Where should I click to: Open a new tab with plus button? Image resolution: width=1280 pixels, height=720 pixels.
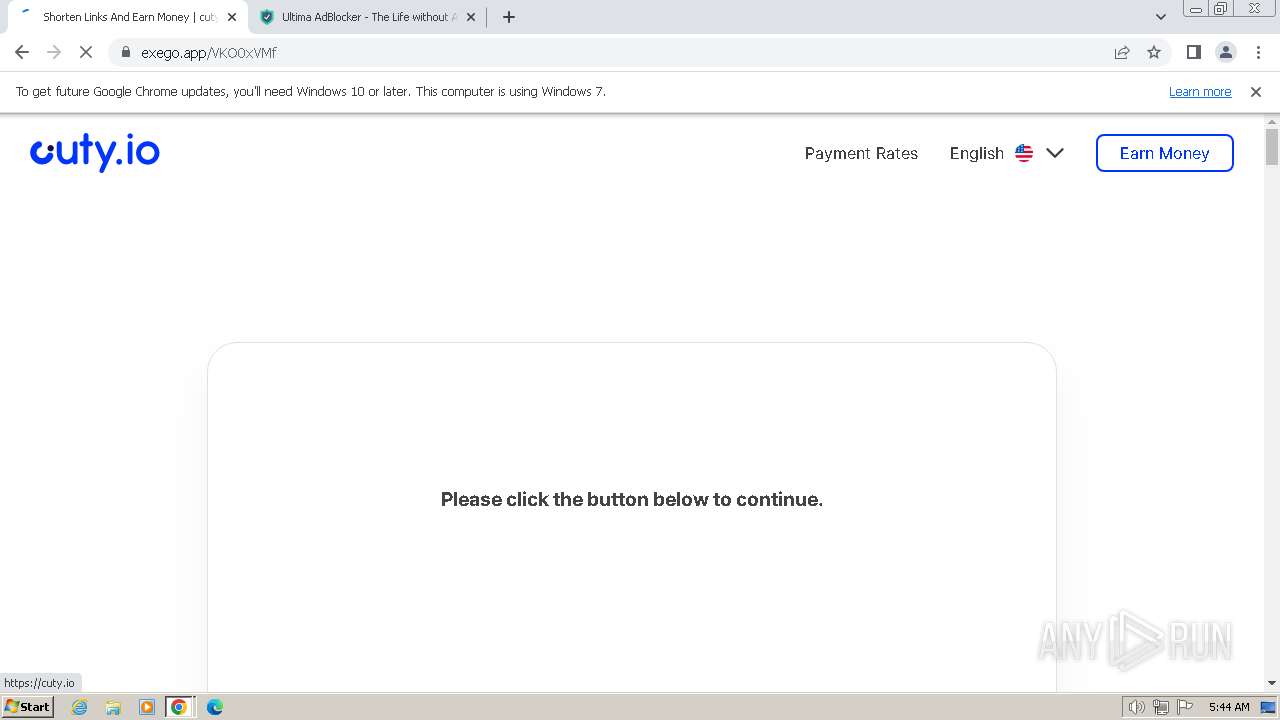tap(509, 17)
